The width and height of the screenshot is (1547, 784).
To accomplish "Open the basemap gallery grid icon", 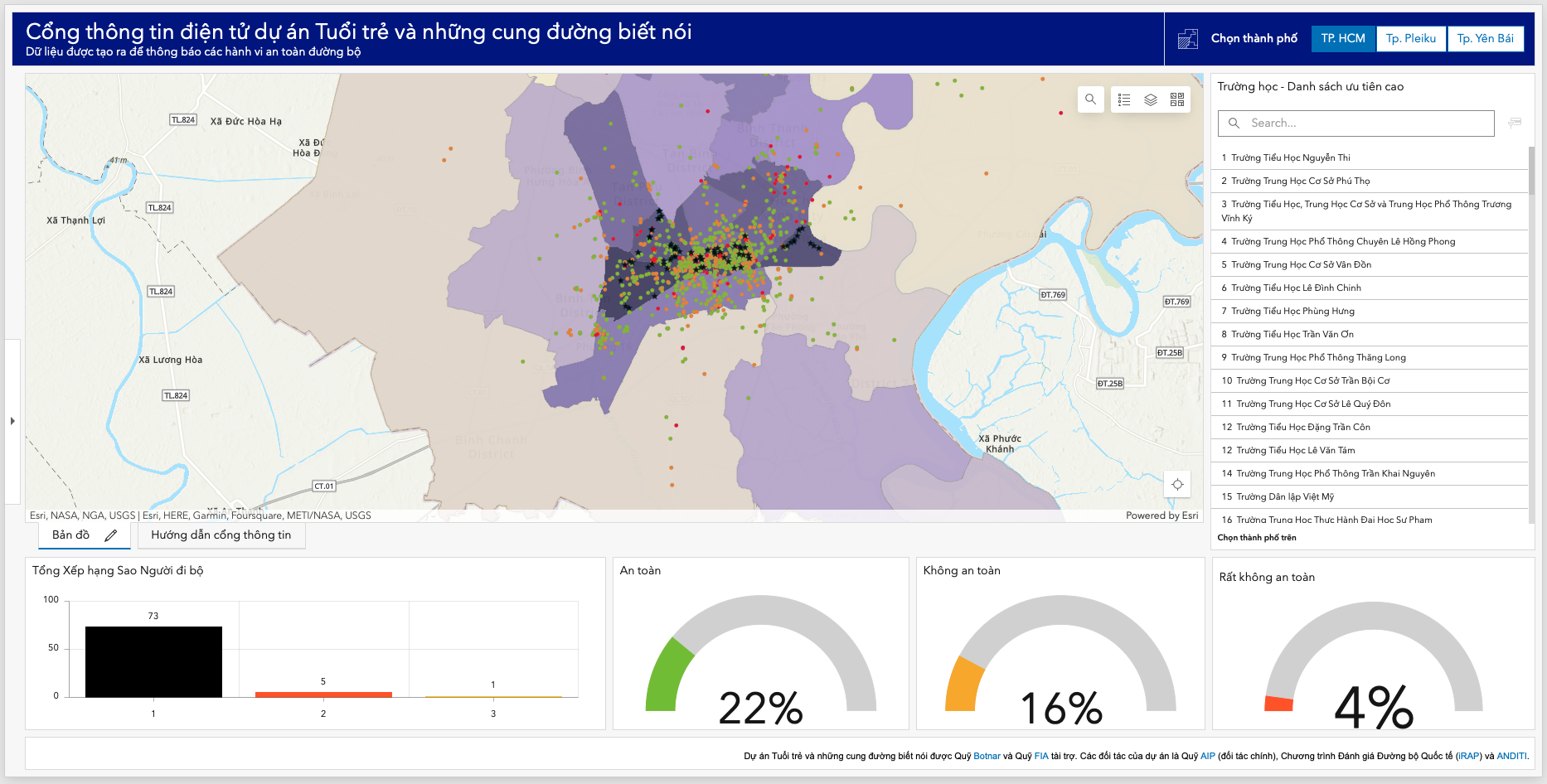I will pos(1177,99).
